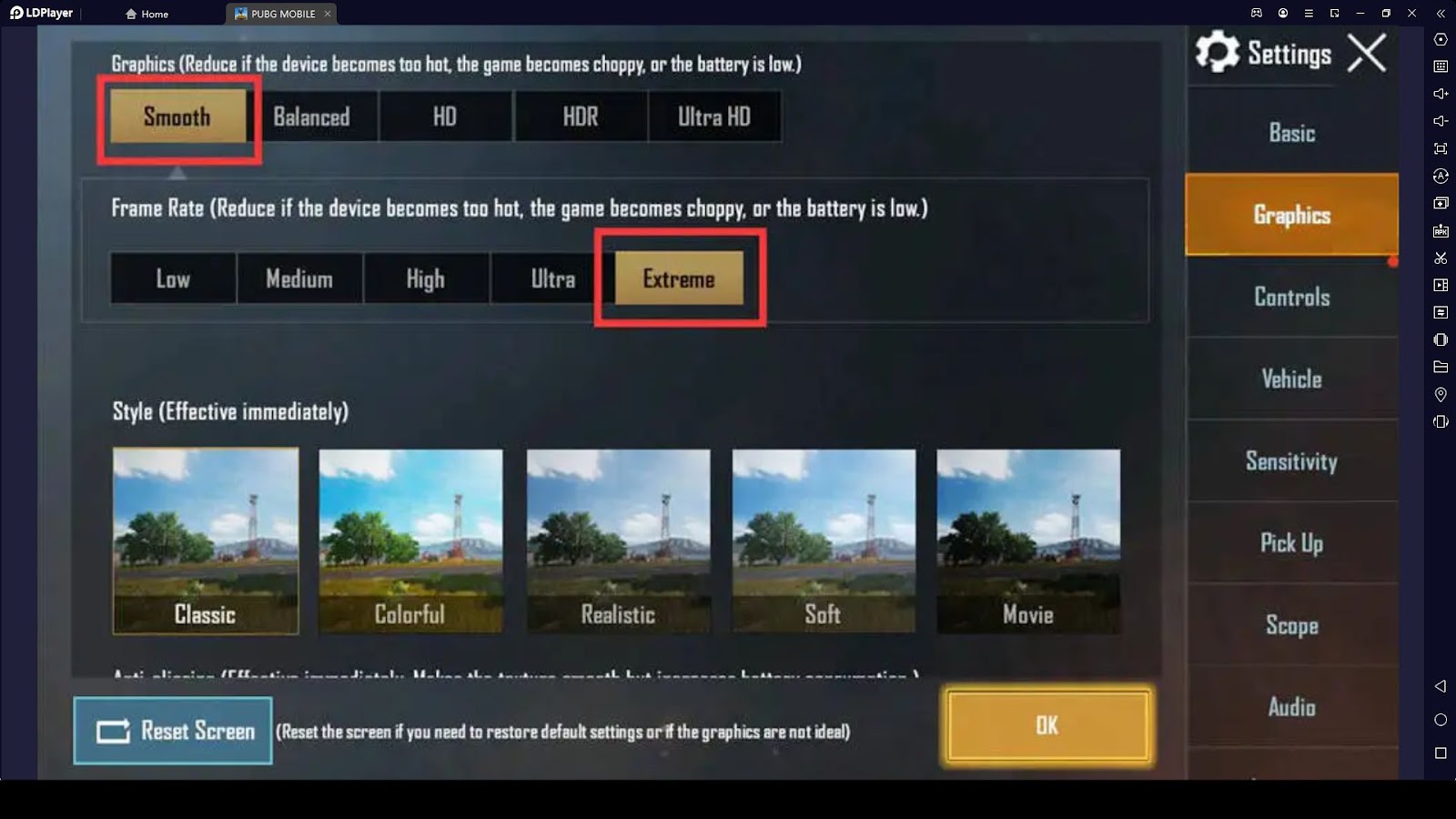Viewport: 1456px width, 819px height.
Task: Click the Reset Screen button
Action: click(x=173, y=731)
